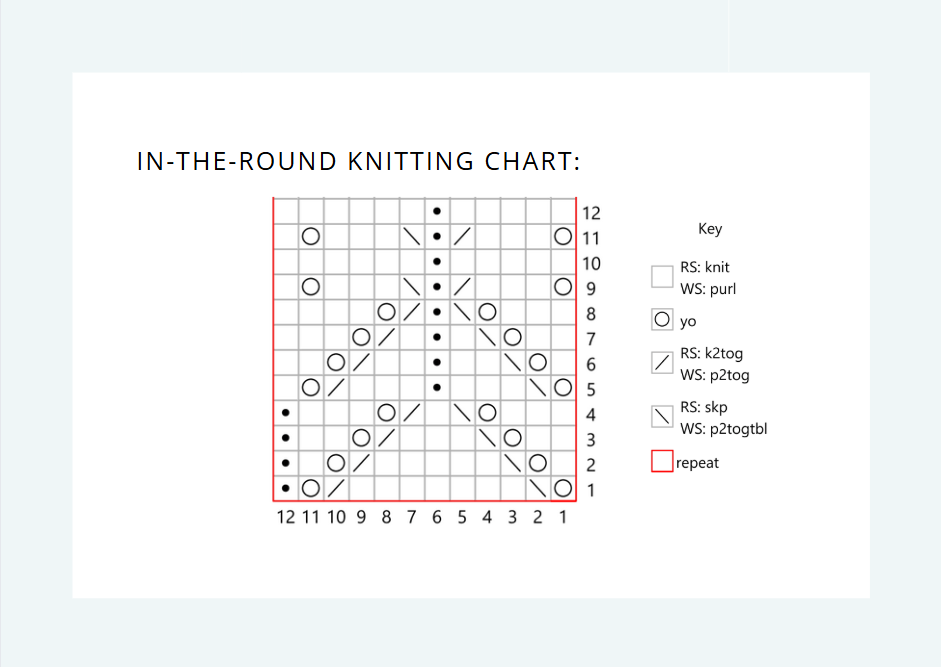Screen dimensions: 941x667
Task: Click the yarn over in row 9, column 1
Action: (563, 287)
